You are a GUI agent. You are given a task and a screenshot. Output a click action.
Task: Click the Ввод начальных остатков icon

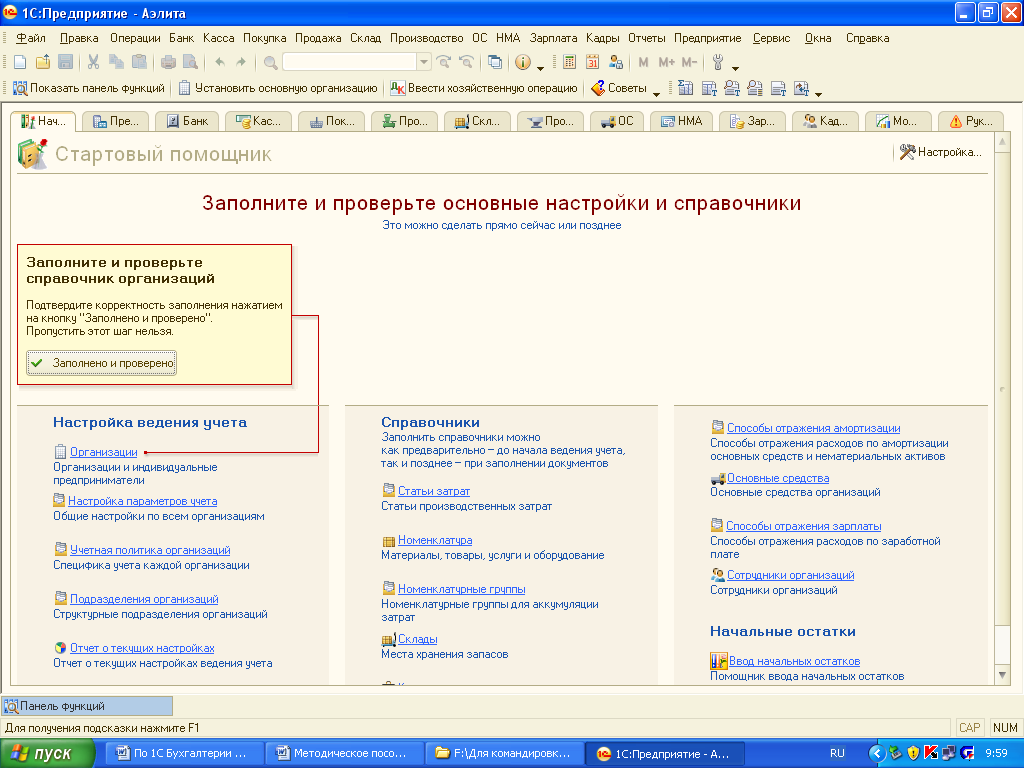[718, 661]
